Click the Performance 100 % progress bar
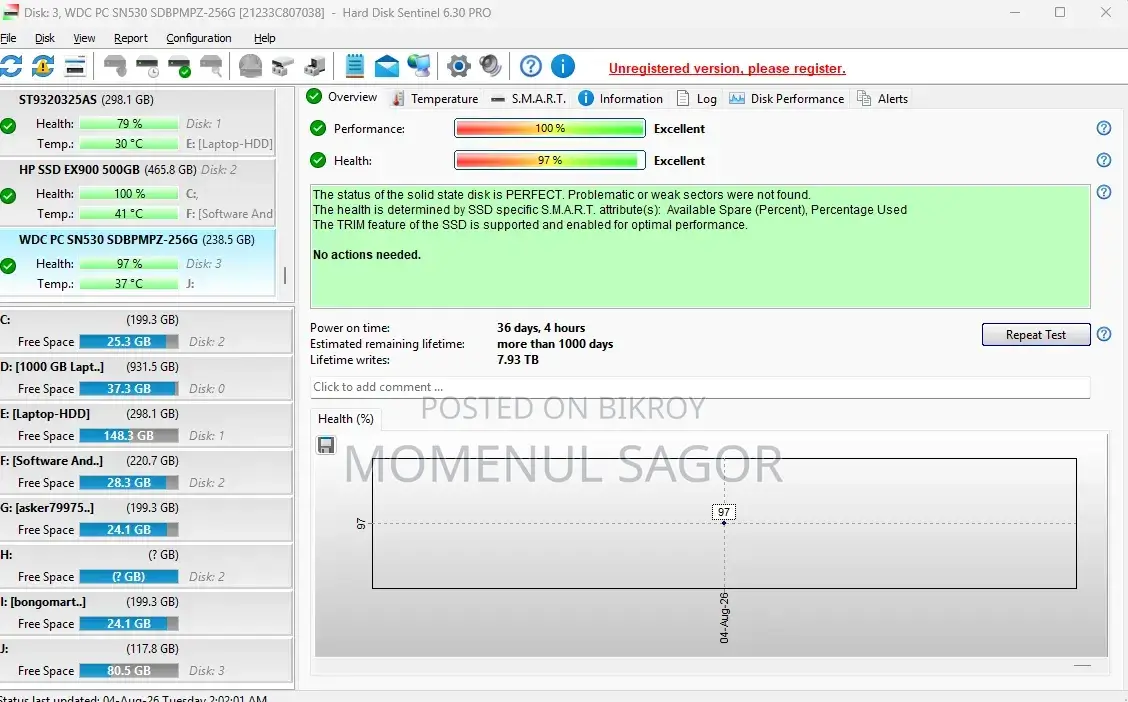 click(550, 128)
